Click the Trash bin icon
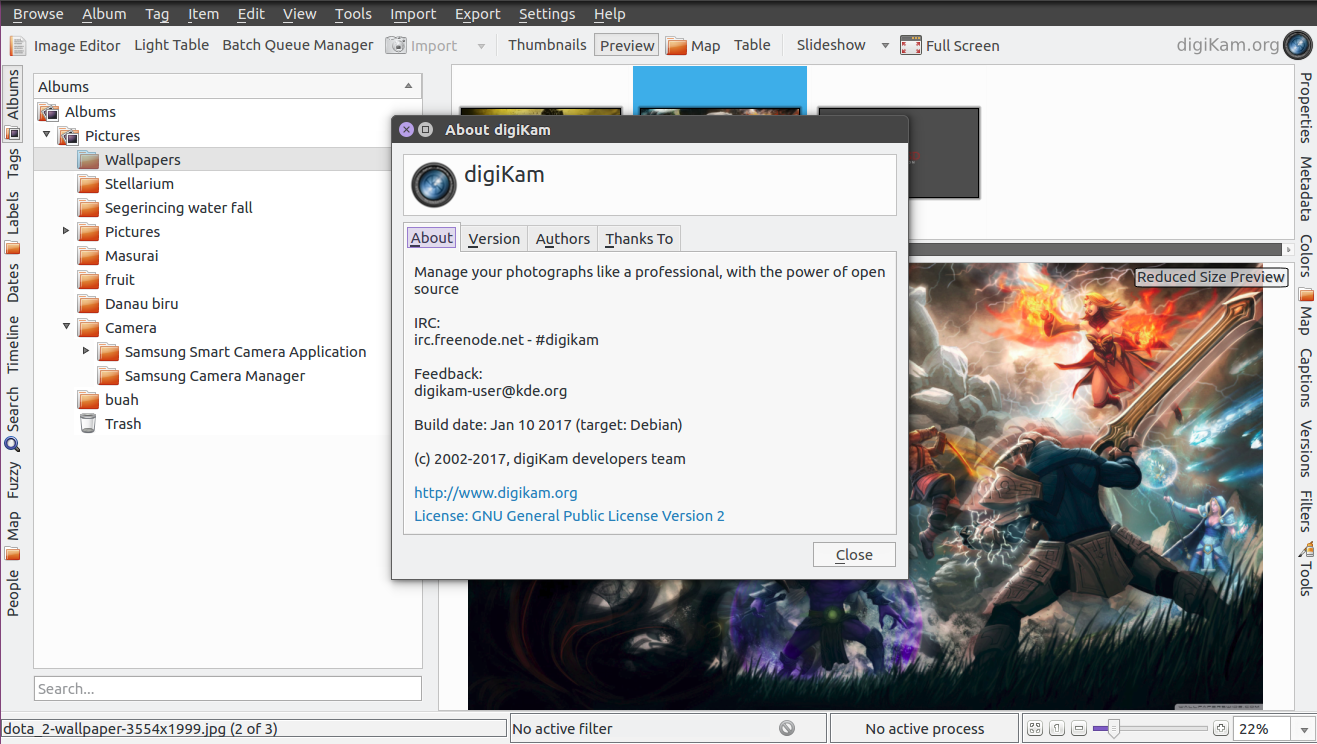Viewport: 1317px width, 744px height. (x=88, y=424)
